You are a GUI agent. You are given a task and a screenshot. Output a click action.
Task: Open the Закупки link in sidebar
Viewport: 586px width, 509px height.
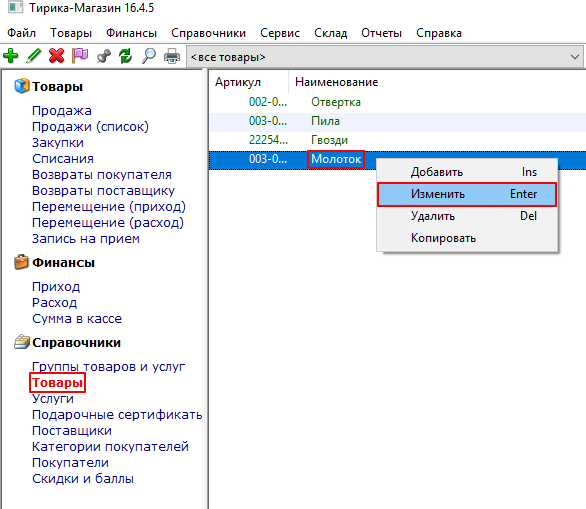(58, 143)
